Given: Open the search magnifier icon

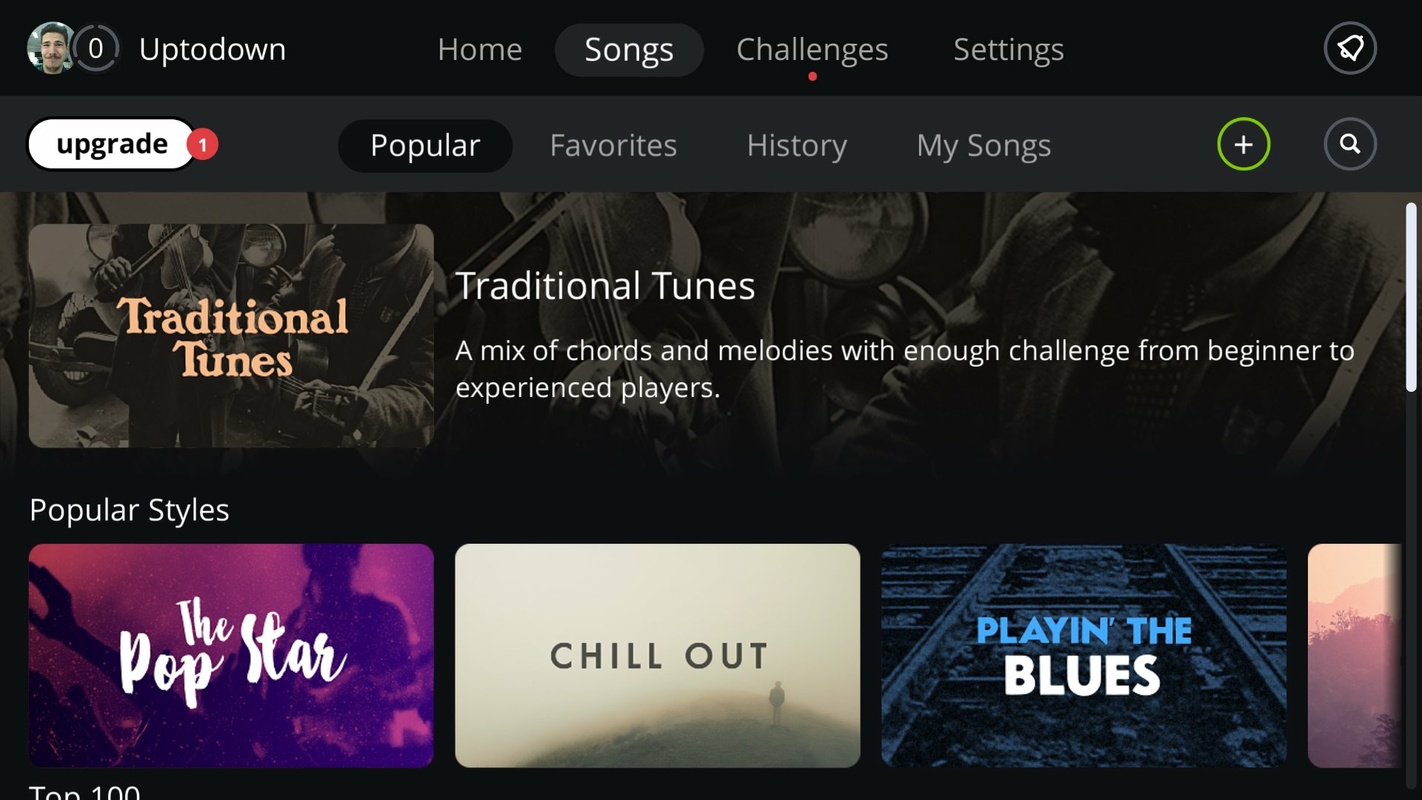Looking at the screenshot, I should point(1350,145).
